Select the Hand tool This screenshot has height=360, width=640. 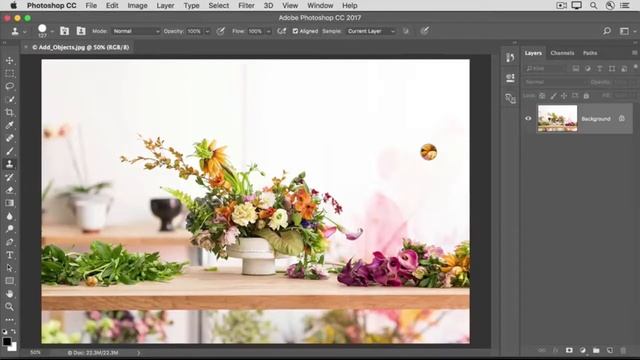click(9, 293)
